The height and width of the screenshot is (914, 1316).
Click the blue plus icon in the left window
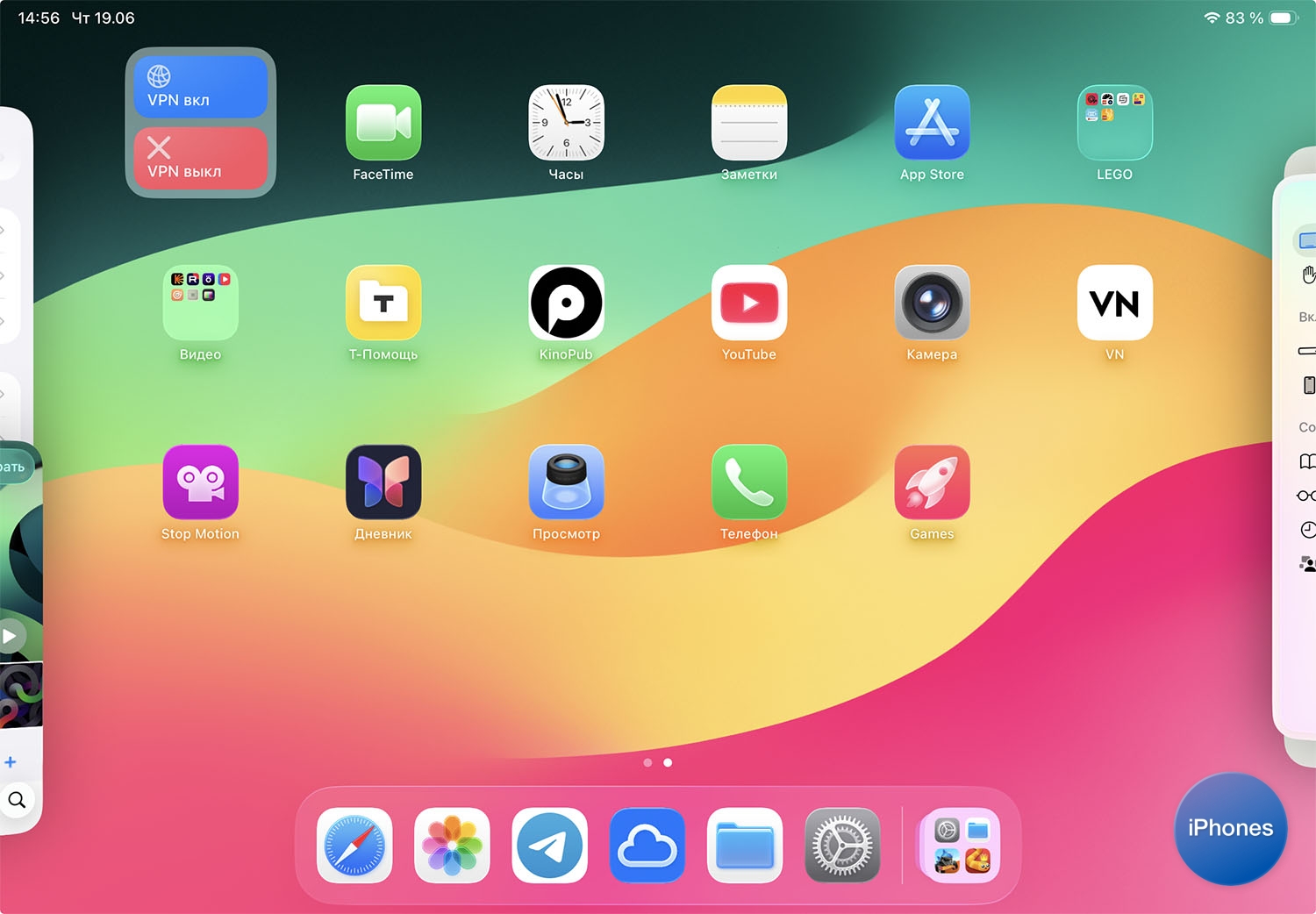(11, 762)
